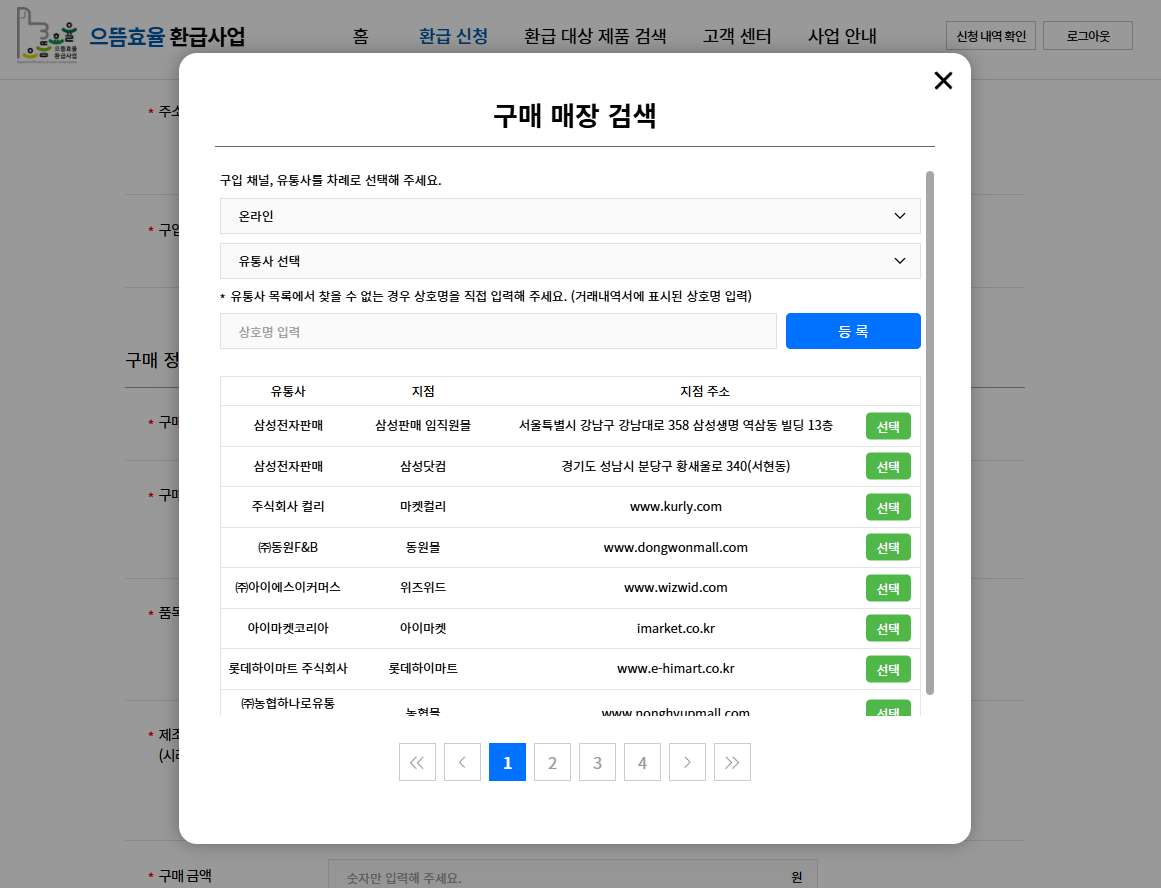Close the 구매 매장 검색 dialog

click(943, 81)
